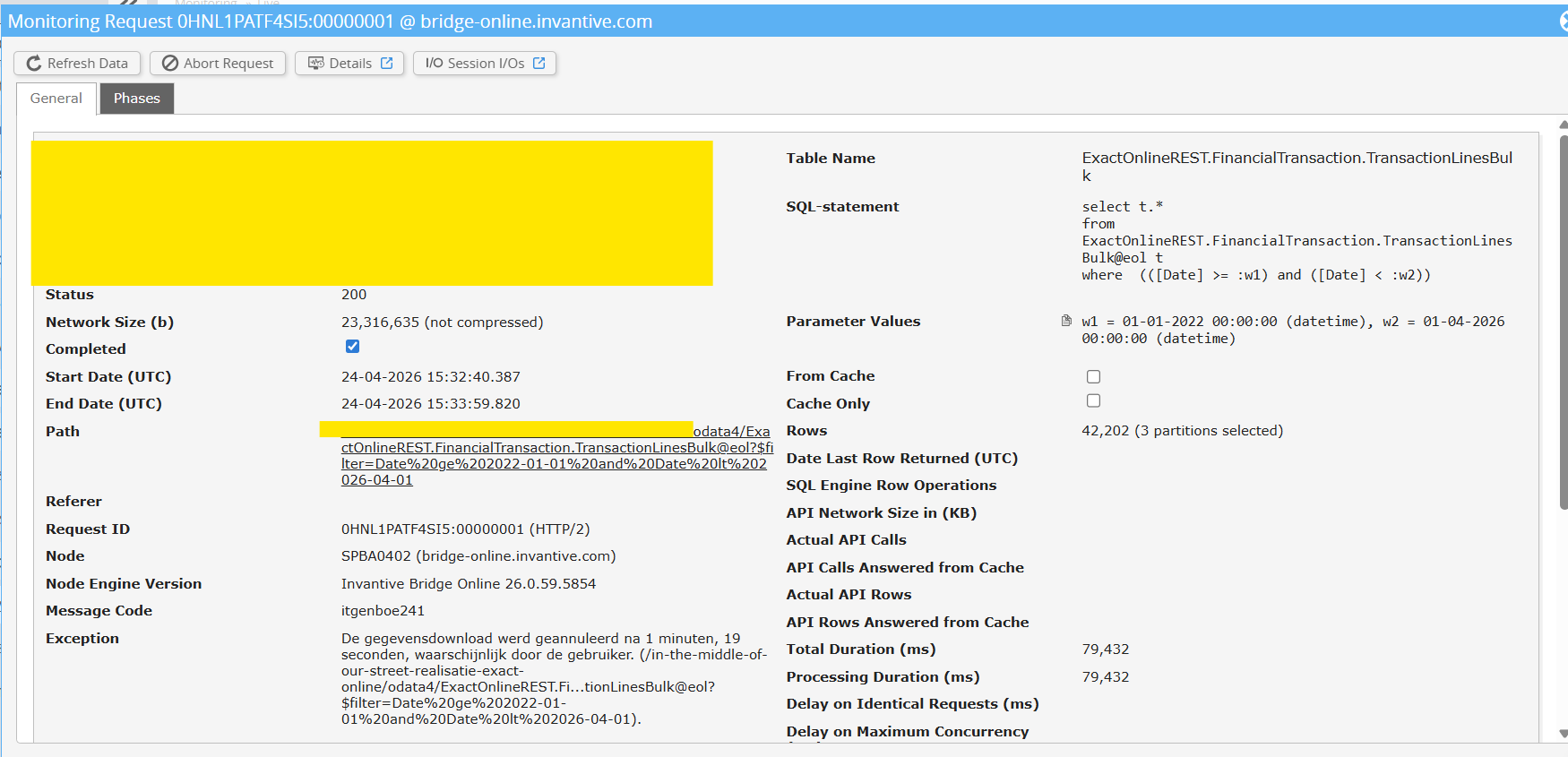
Task: Click the monitor icon on the Details button
Action: (x=315, y=64)
